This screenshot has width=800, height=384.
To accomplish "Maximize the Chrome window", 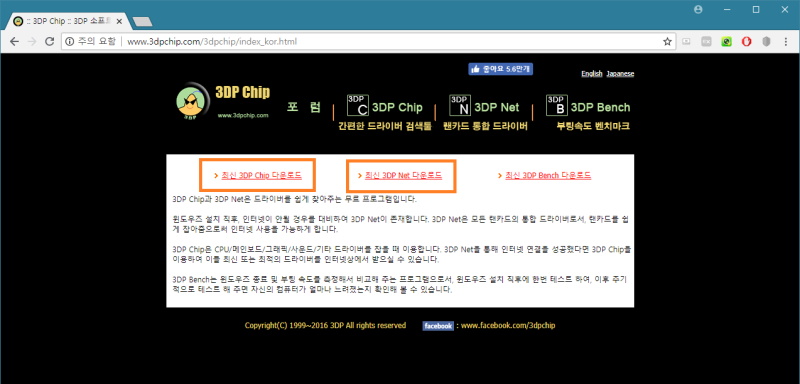I will pos(756,9).
